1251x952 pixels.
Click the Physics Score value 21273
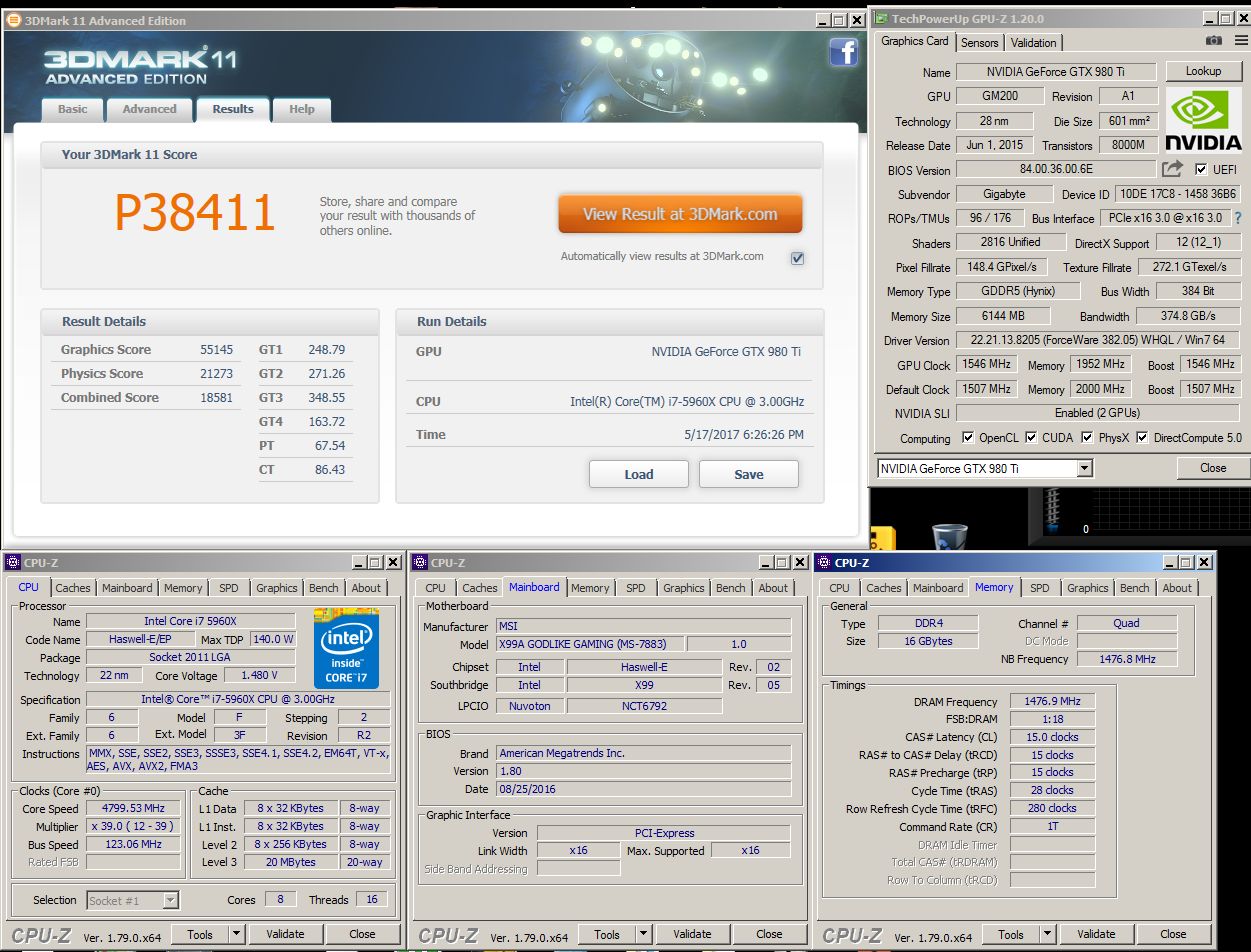click(216, 373)
